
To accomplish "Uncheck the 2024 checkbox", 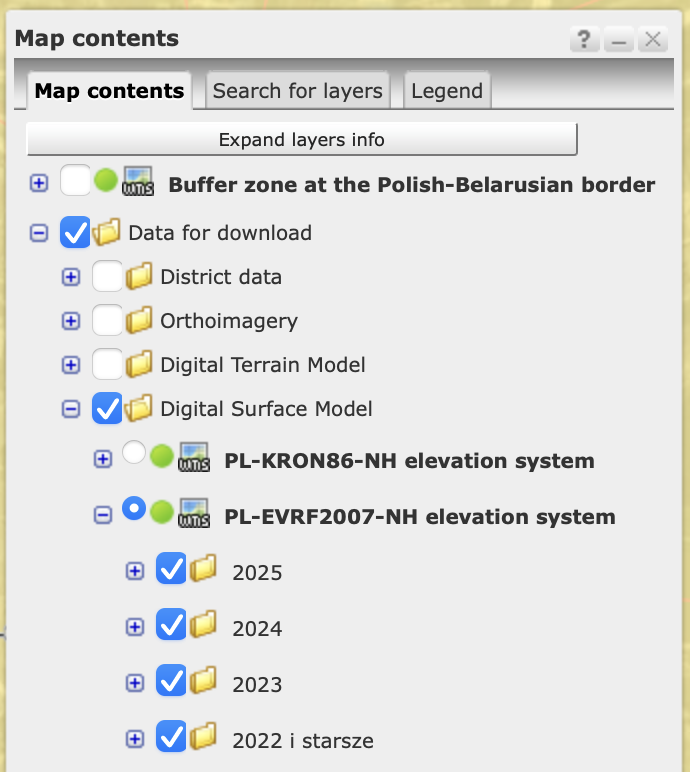I will (171, 624).
